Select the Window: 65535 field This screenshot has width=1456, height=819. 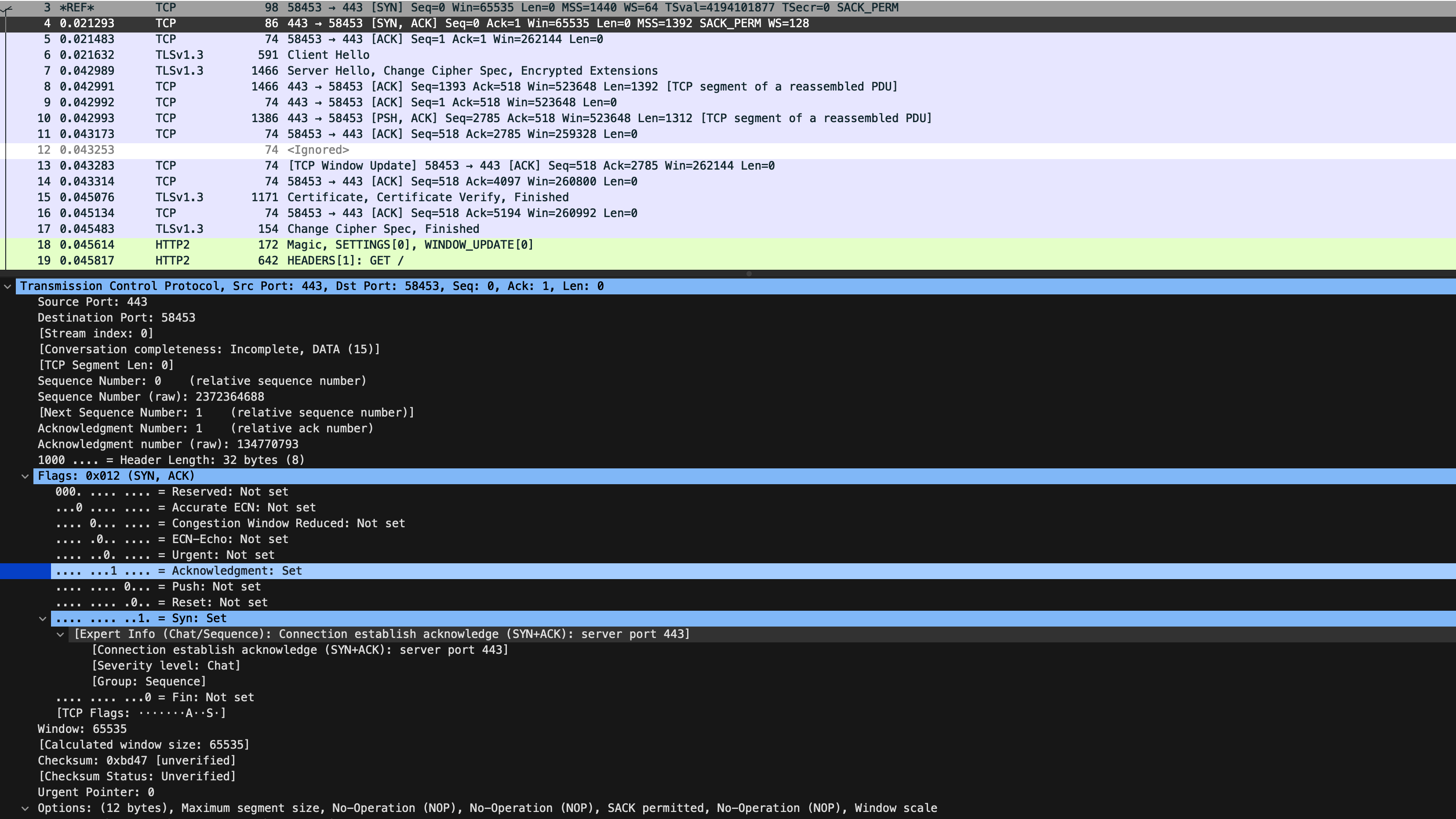click(82, 729)
